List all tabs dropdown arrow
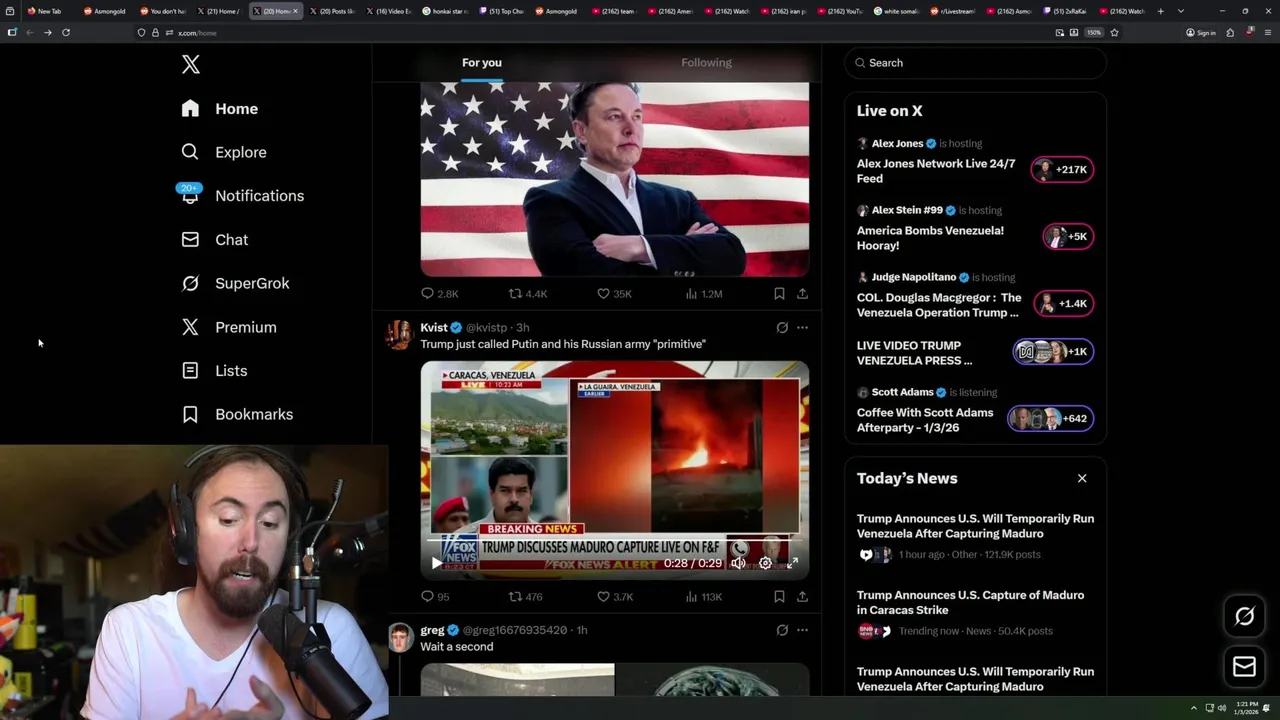The height and width of the screenshot is (720, 1280). coord(1181,11)
